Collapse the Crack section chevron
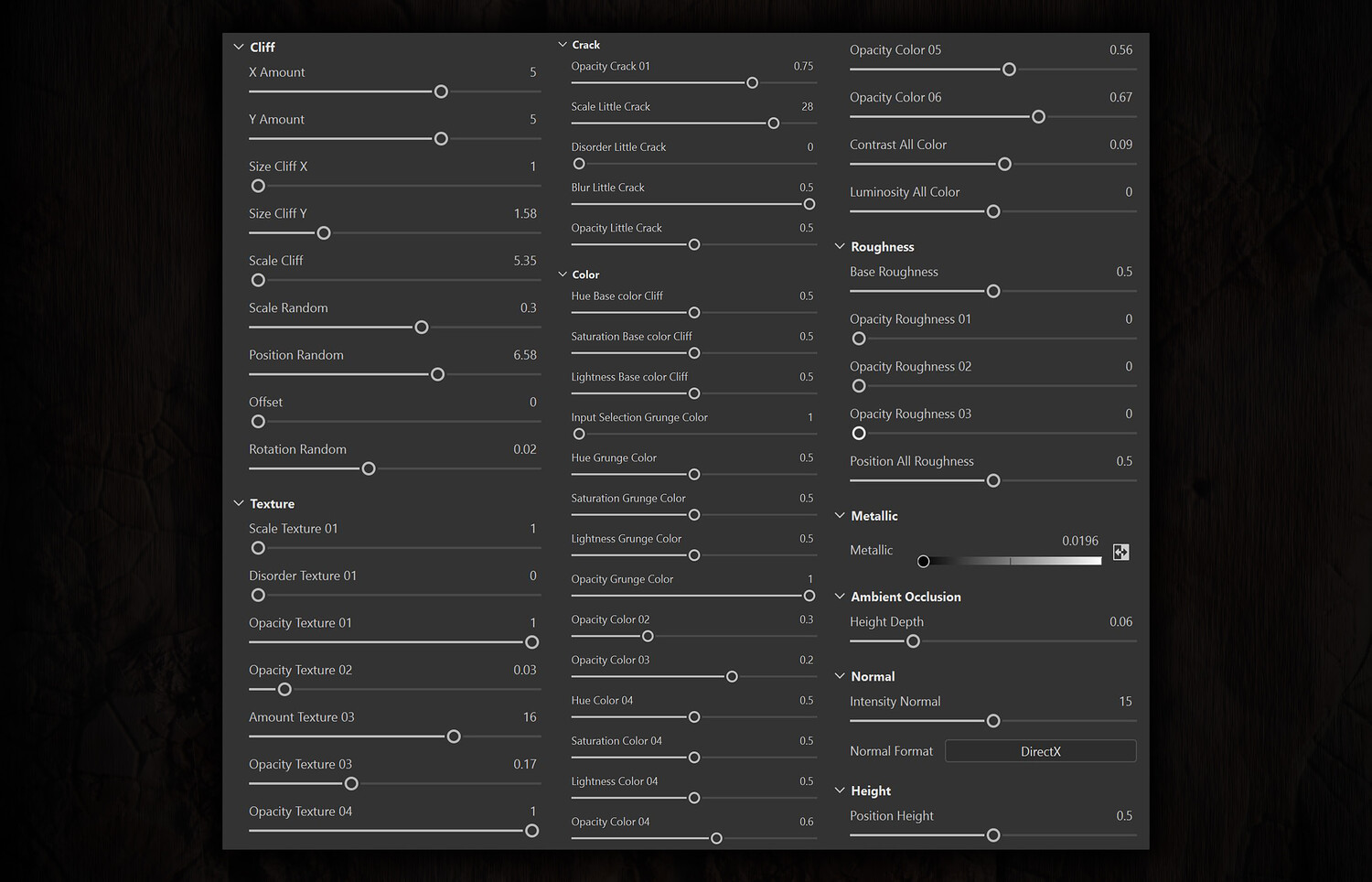 (563, 45)
